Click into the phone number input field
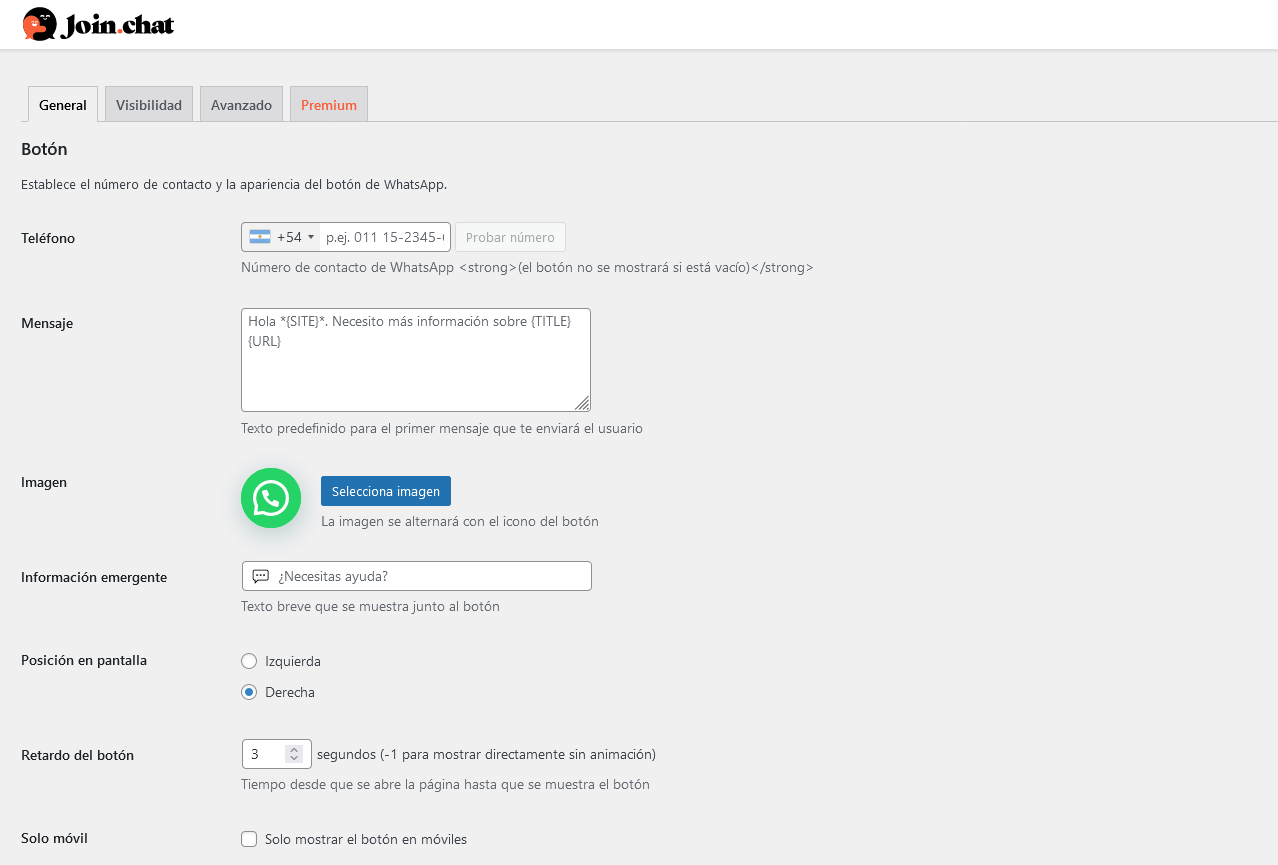Screen dimensions: 1278x865 tap(384, 237)
